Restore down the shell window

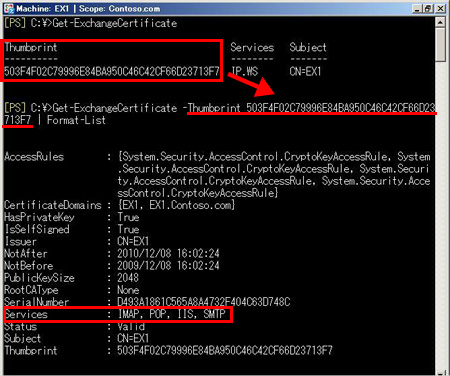coord(428,9)
